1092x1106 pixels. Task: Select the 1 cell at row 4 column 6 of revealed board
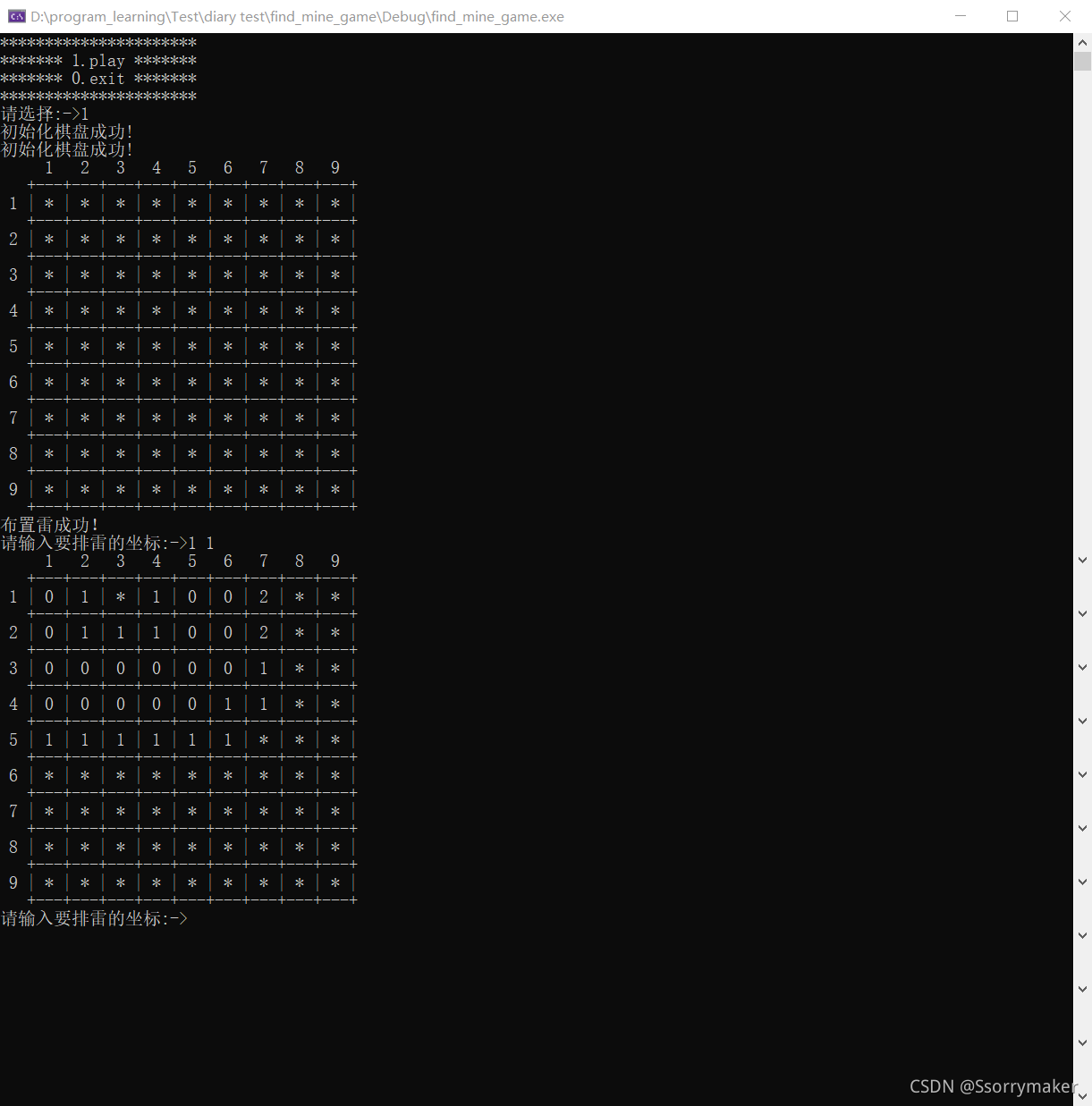click(x=228, y=704)
